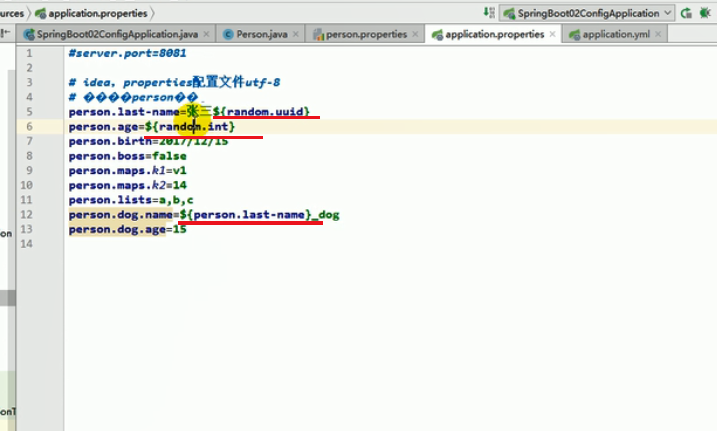Click Spring icon in run configuration selector
This screenshot has height=431, width=717.
(509, 13)
